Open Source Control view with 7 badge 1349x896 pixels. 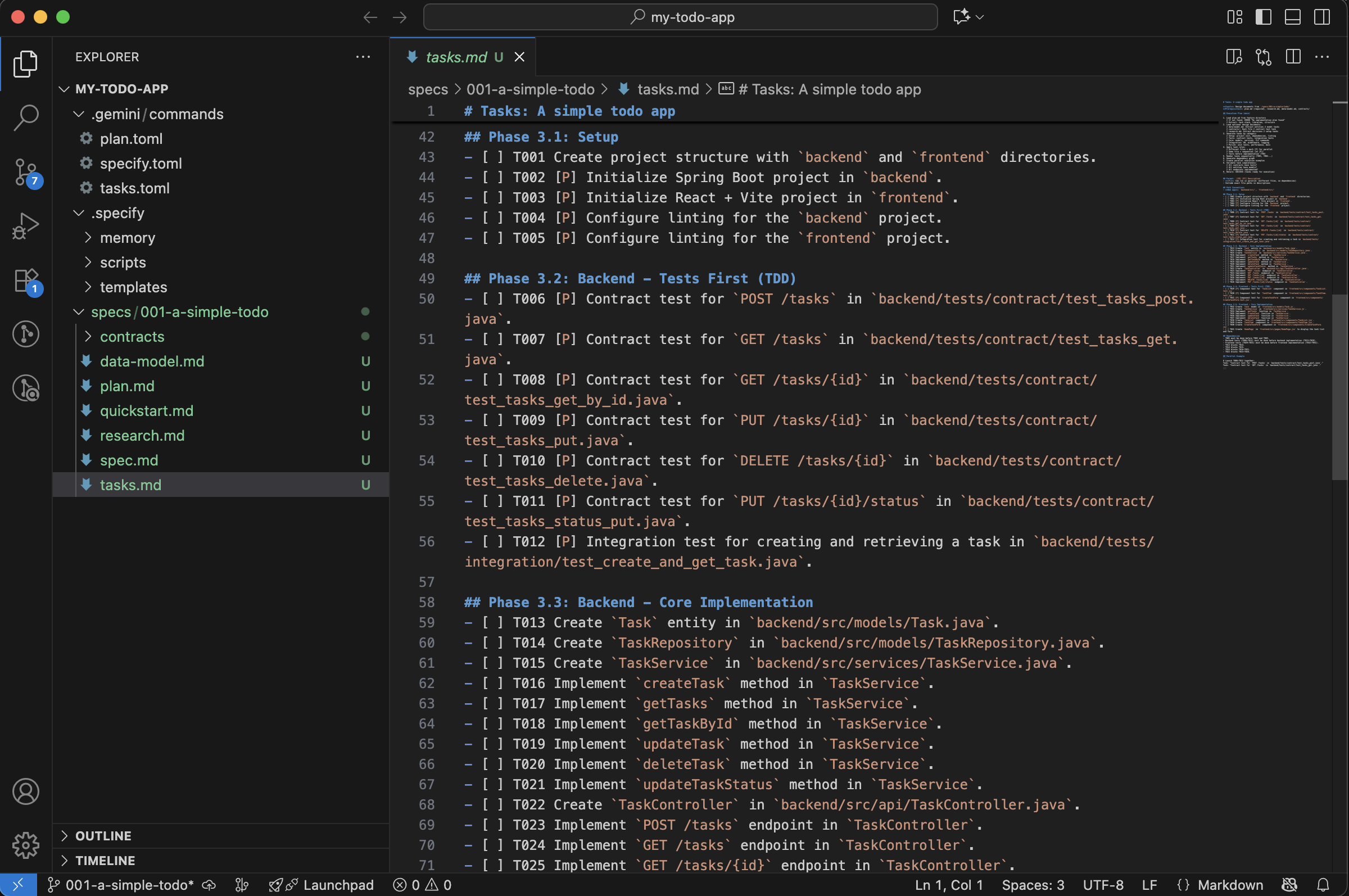point(26,172)
